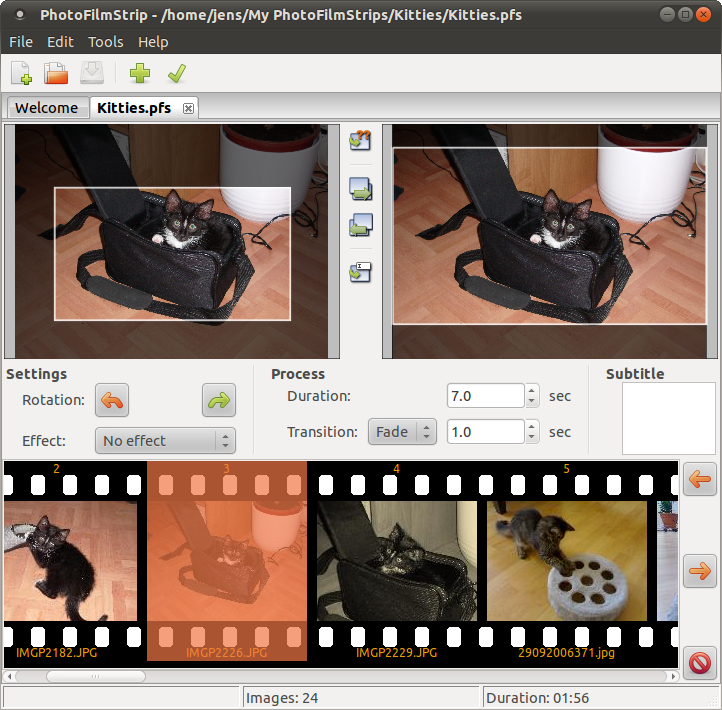Select filmstrip picture IMGP2229.JPG
Screen dimensions: 722x710
point(396,561)
